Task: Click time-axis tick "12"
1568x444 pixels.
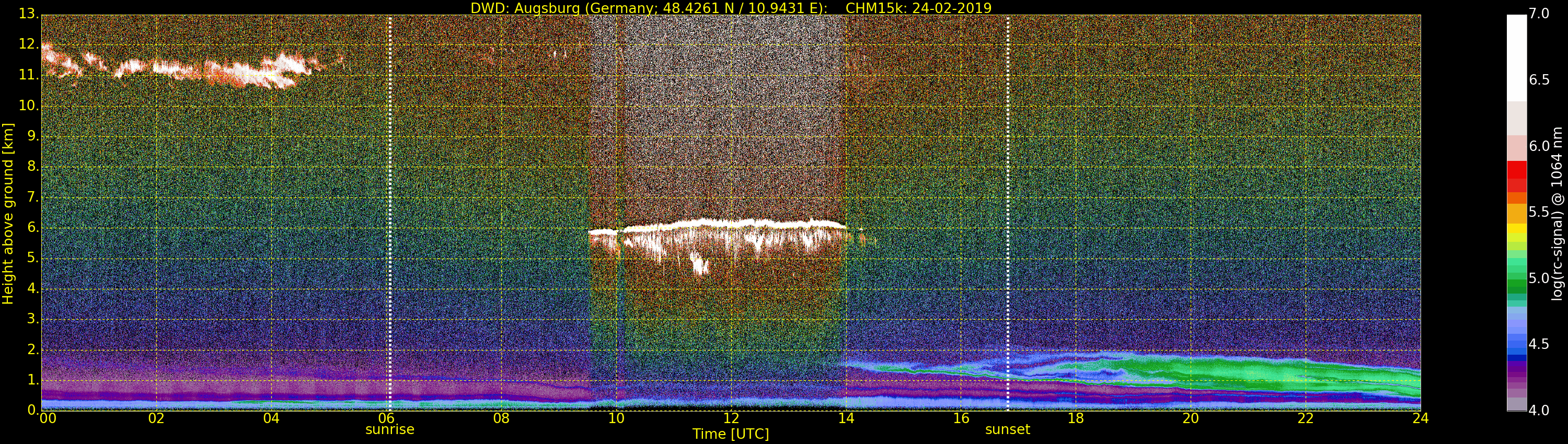Action: coord(731,418)
